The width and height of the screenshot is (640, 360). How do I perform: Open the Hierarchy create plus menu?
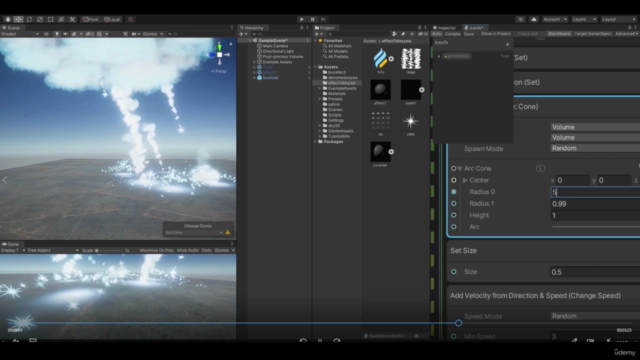(x=242, y=34)
